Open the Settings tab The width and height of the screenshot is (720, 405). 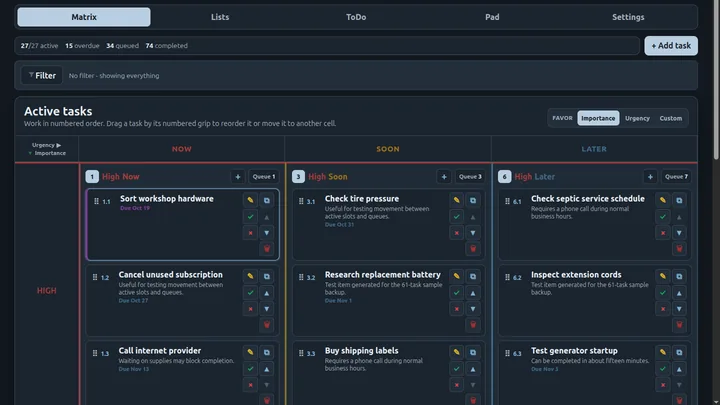(628, 17)
